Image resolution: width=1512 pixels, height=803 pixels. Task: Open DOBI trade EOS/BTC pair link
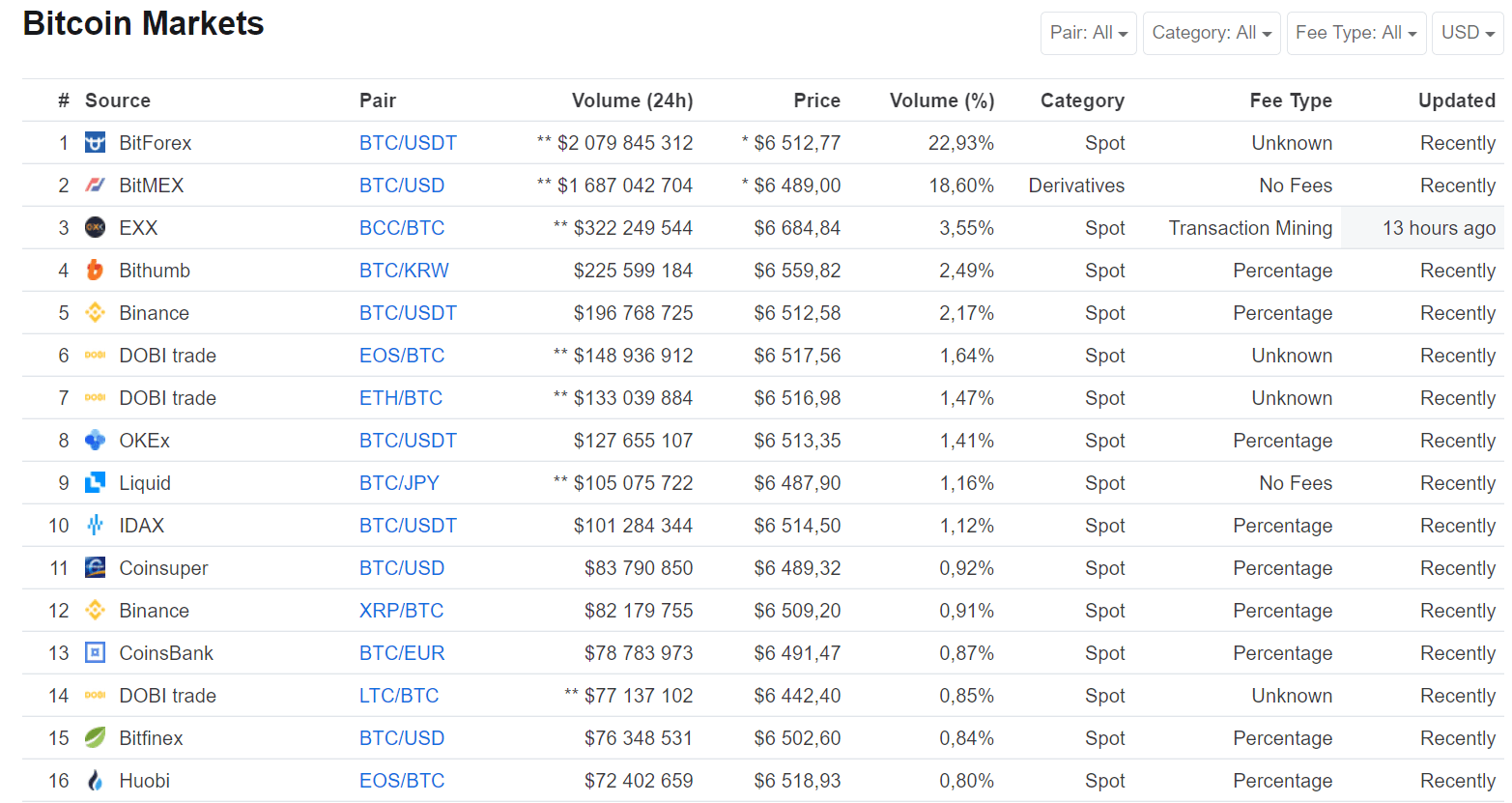[x=402, y=356]
